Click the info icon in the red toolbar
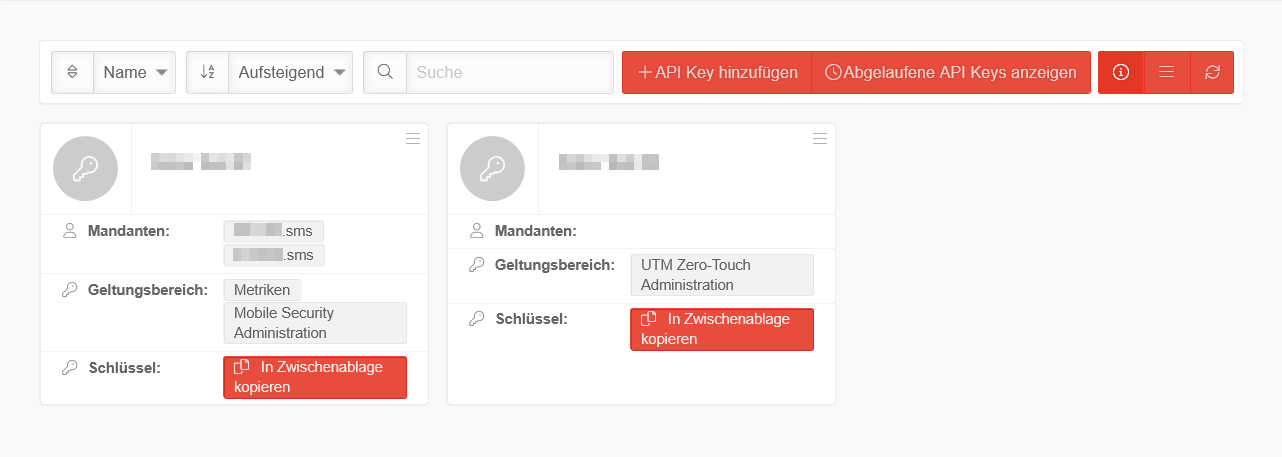This screenshot has height=457, width=1282. click(x=1121, y=72)
